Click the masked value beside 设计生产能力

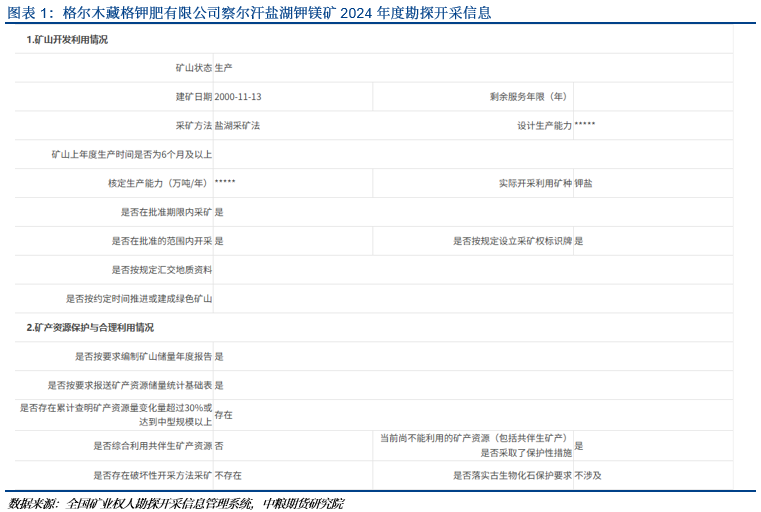[x=585, y=126]
